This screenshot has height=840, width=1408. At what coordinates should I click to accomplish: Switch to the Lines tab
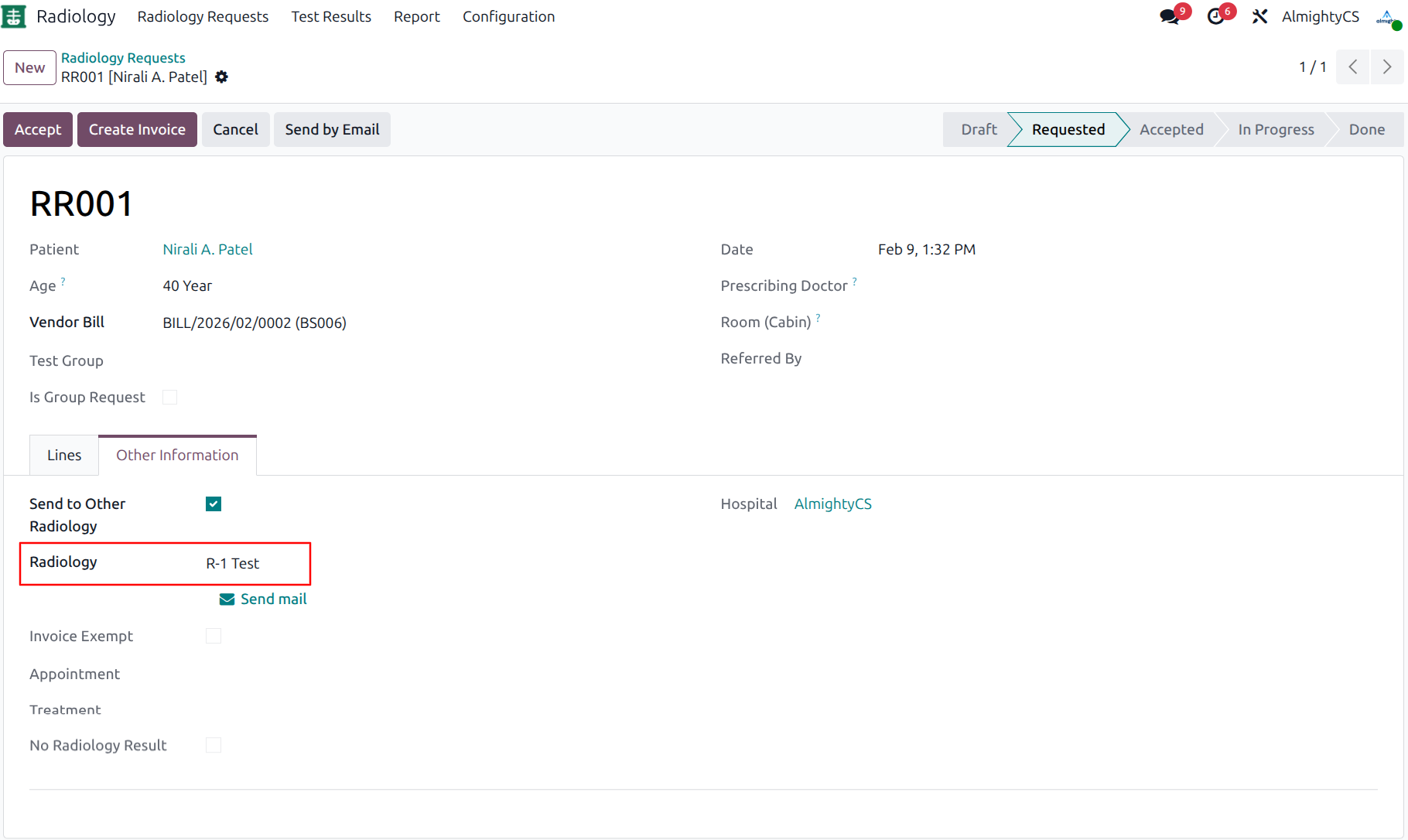(63, 455)
